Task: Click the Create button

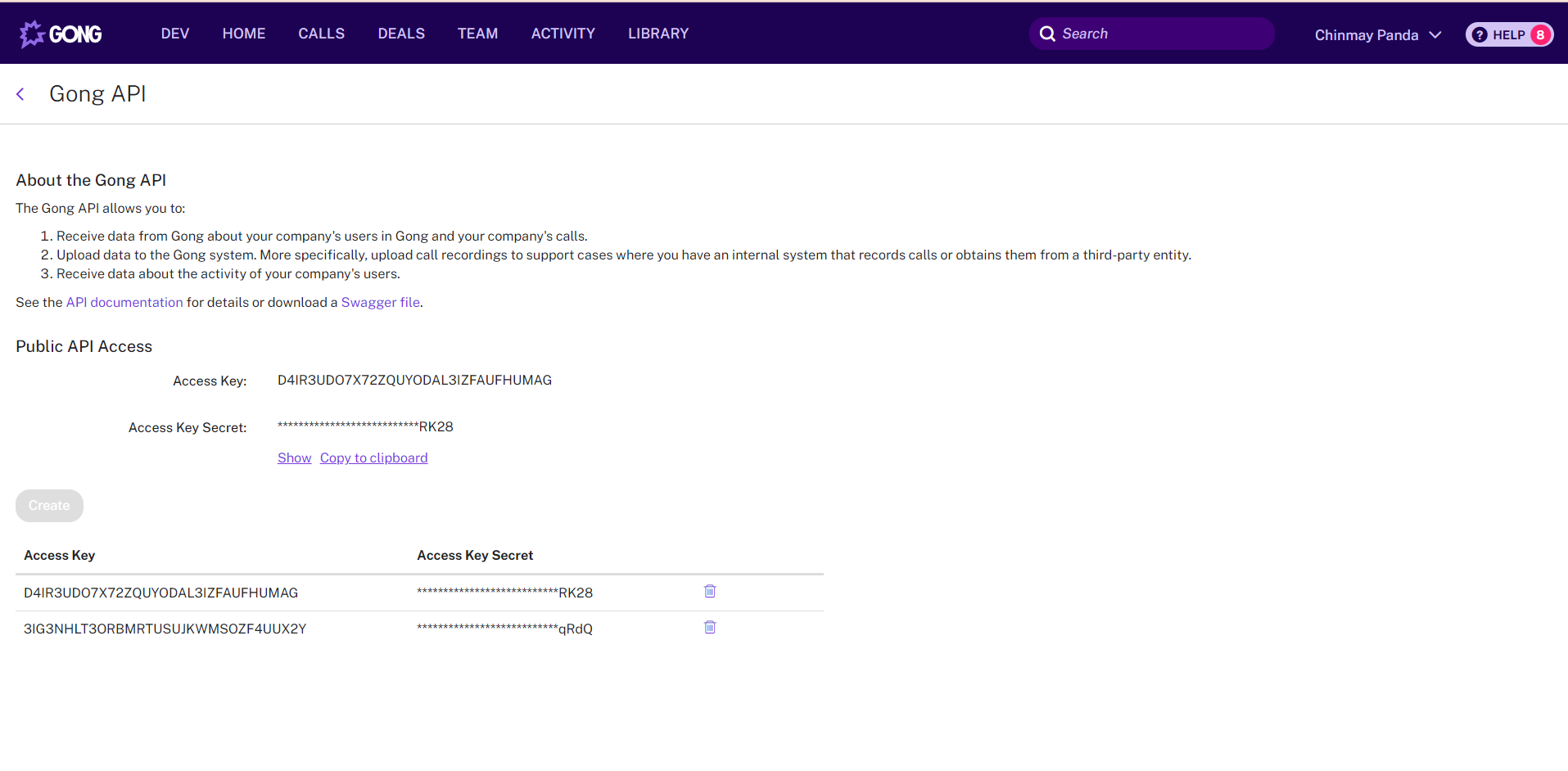Action: pos(49,506)
